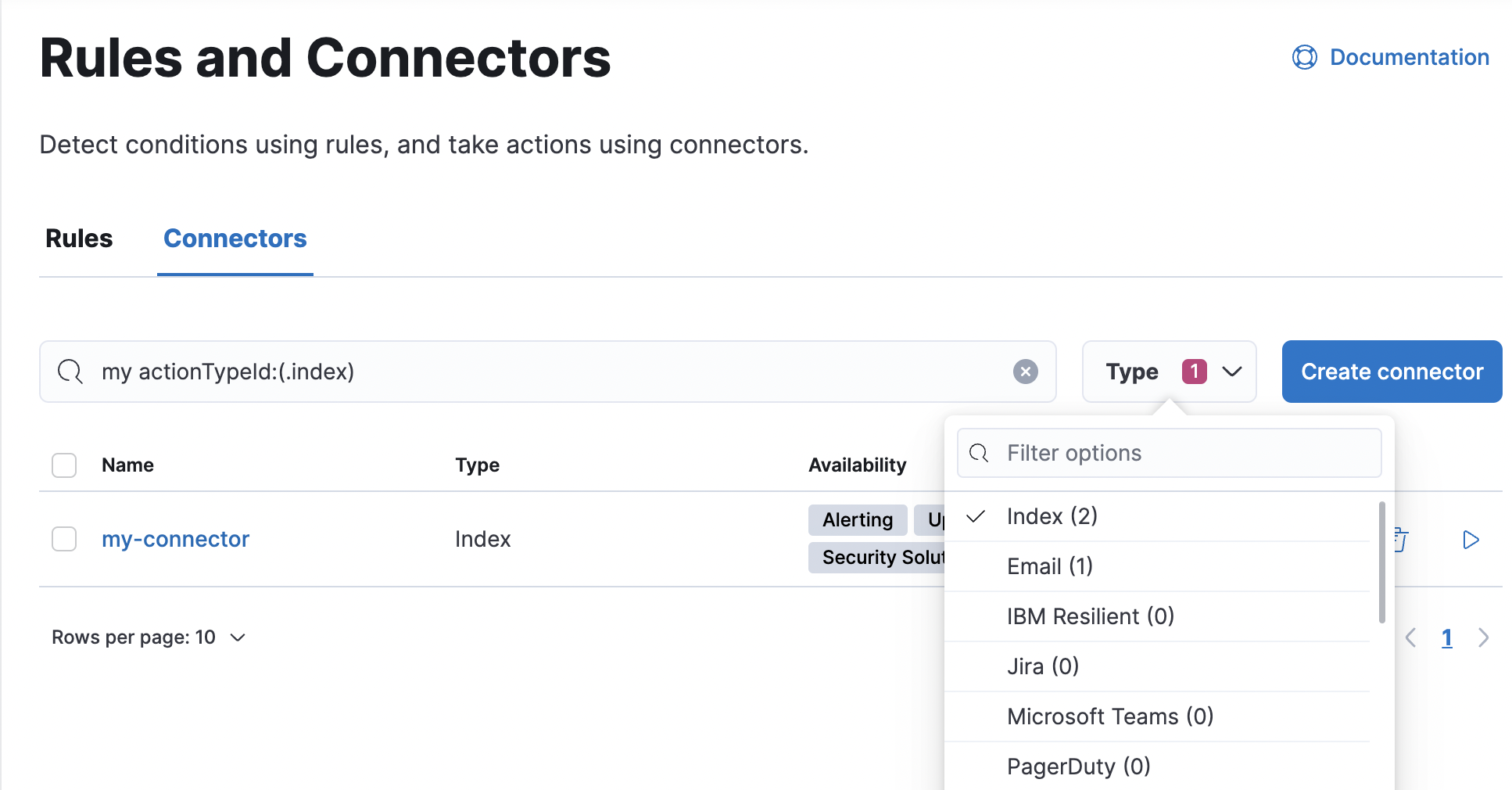1512x790 pixels.
Task: Deselect the Index (2) type filter
Action: click(1052, 516)
